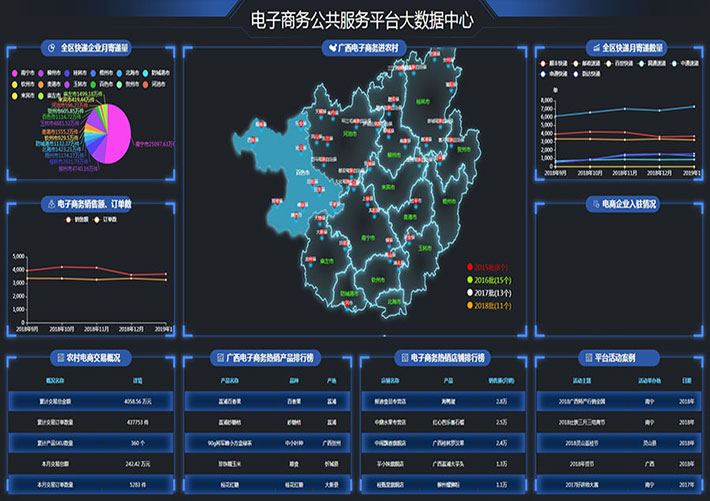
Task: Click the orange 2018批(11个) map legend dot
Action: (x=470, y=305)
